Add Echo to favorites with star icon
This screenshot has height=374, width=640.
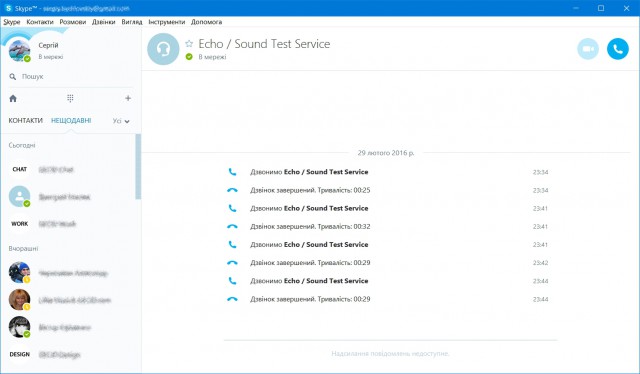[x=189, y=43]
